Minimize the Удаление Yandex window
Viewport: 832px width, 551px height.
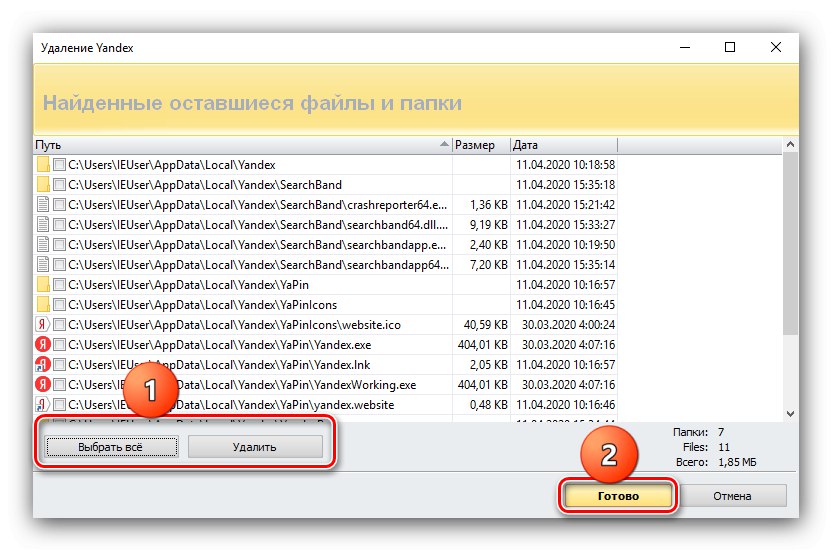pyautogui.click(x=685, y=47)
